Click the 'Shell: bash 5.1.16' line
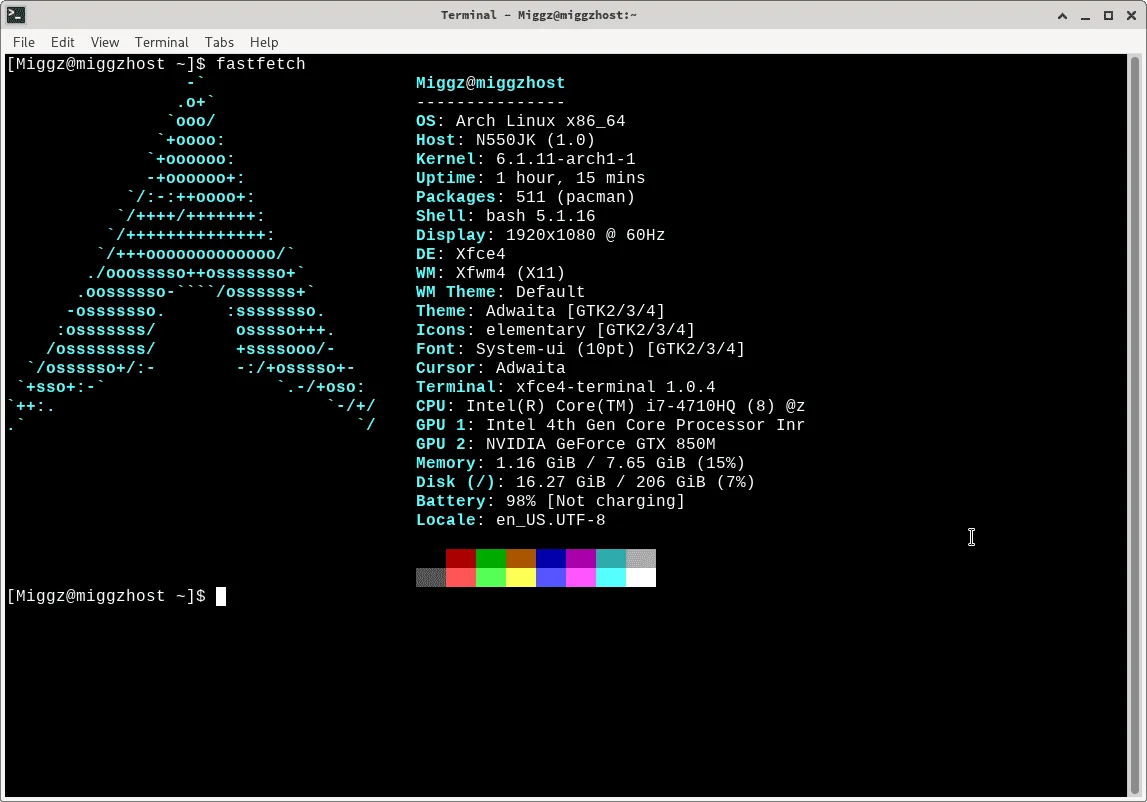Image resolution: width=1147 pixels, height=802 pixels. 505,216
